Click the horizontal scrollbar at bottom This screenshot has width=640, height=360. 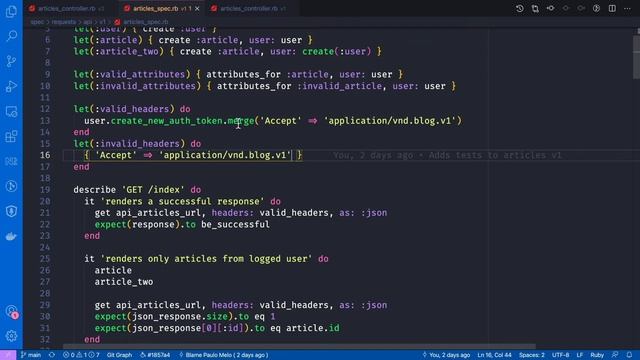[x=299, y=347]
